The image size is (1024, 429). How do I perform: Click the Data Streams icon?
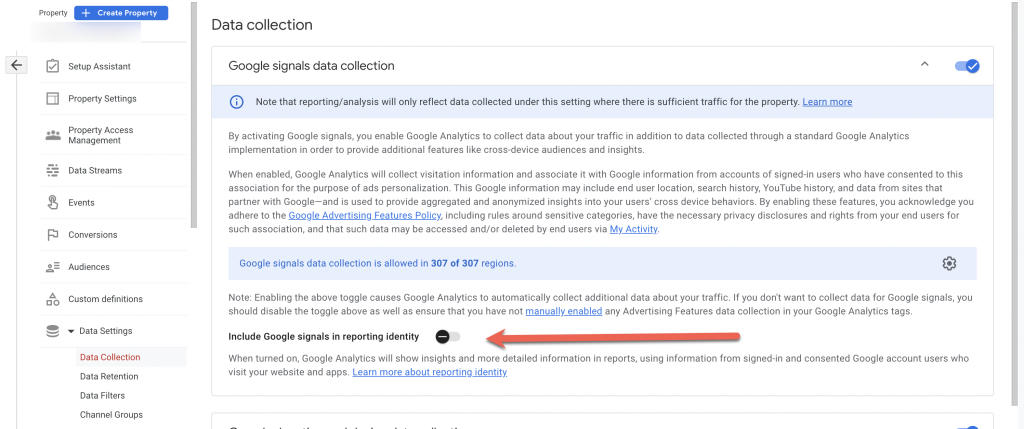point(53,170)
